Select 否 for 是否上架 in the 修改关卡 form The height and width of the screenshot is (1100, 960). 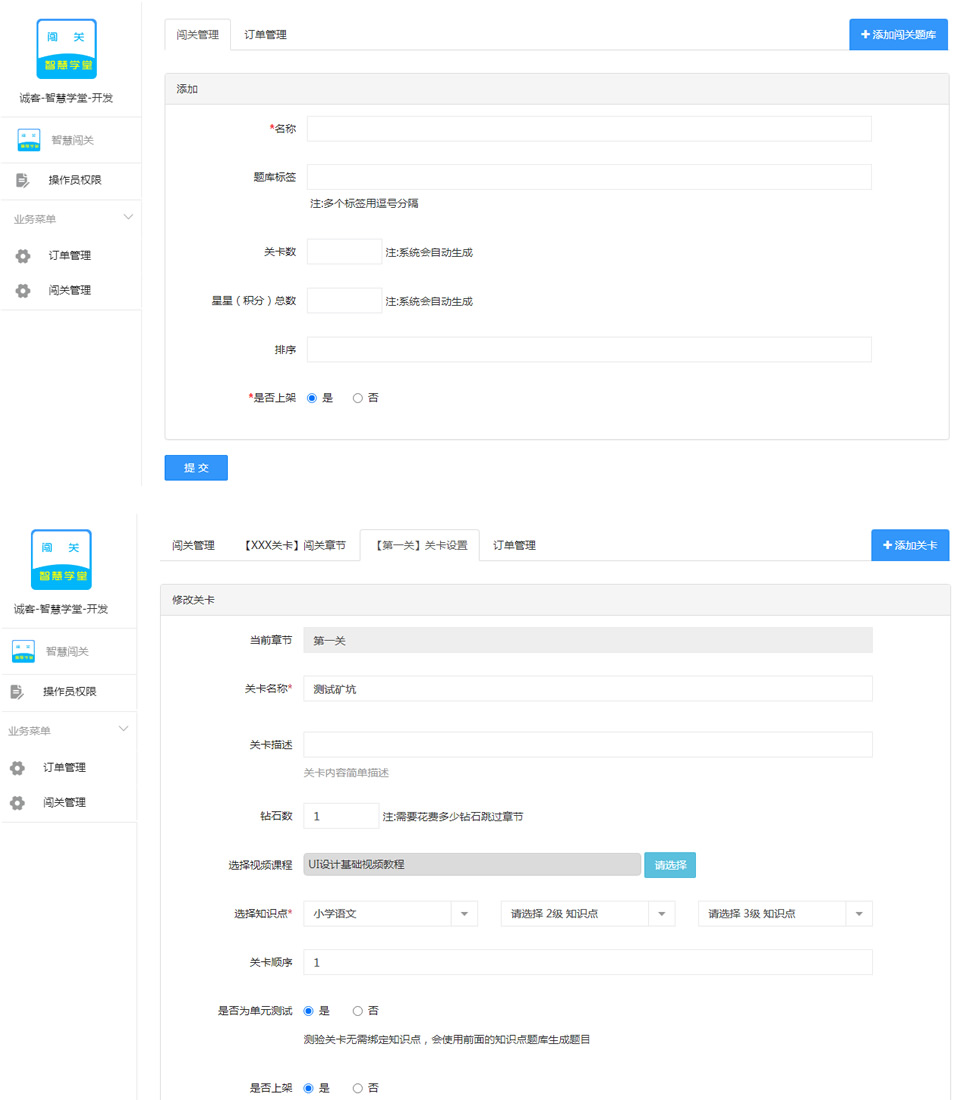pyautogui.click(x=358, y=1088)
